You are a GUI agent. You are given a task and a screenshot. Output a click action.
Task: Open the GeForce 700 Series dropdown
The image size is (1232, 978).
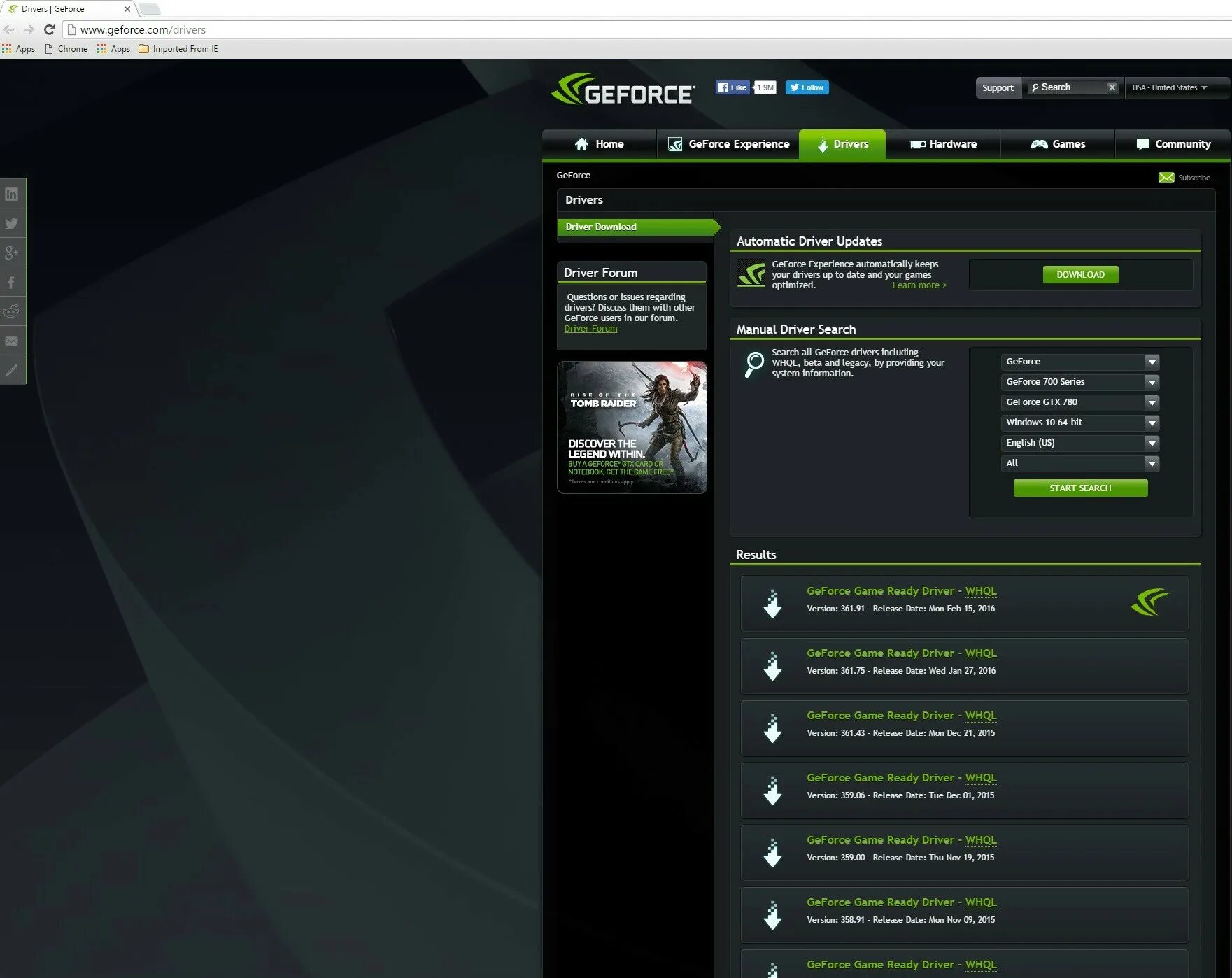pyautogui.click(x=1080, y=382)
